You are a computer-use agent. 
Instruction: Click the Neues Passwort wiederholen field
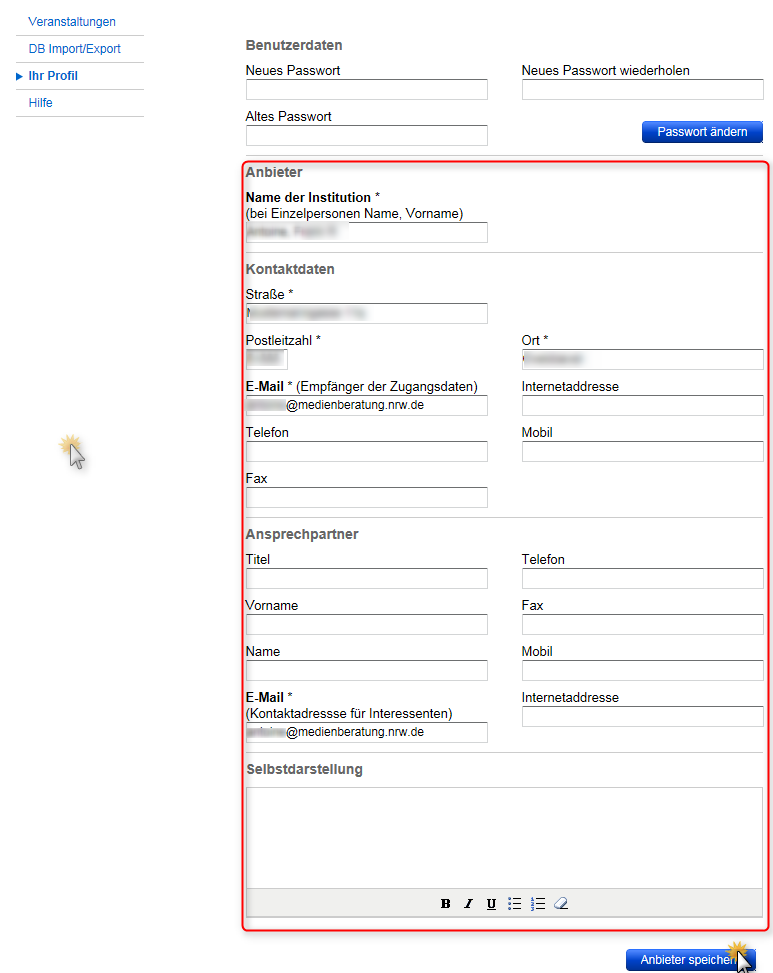point(642,90)
